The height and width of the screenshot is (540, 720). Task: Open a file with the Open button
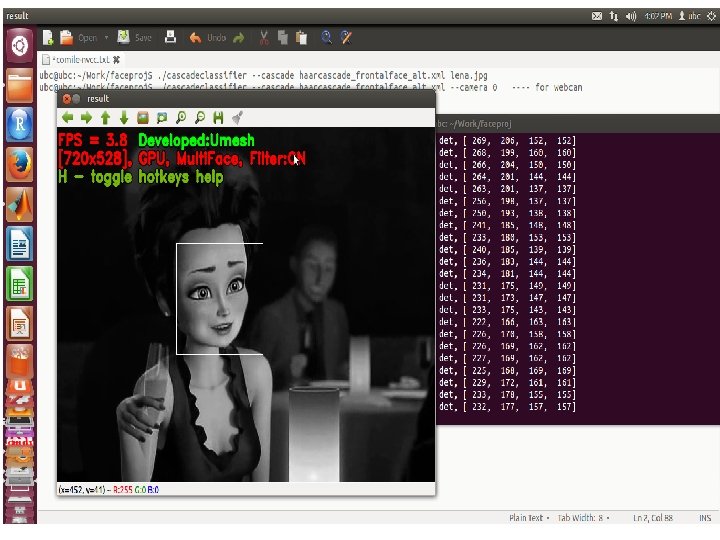pyautogui.click(x=79, y=38)
